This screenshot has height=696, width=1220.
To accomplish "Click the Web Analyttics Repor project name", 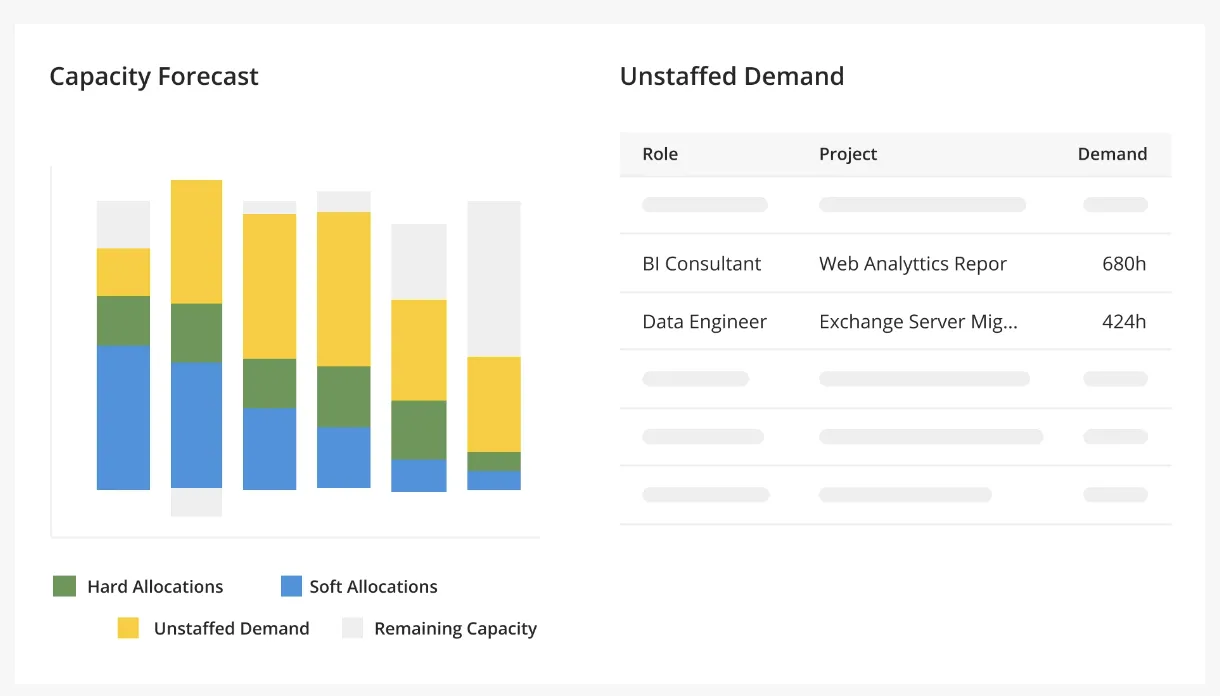I will 913,264.
